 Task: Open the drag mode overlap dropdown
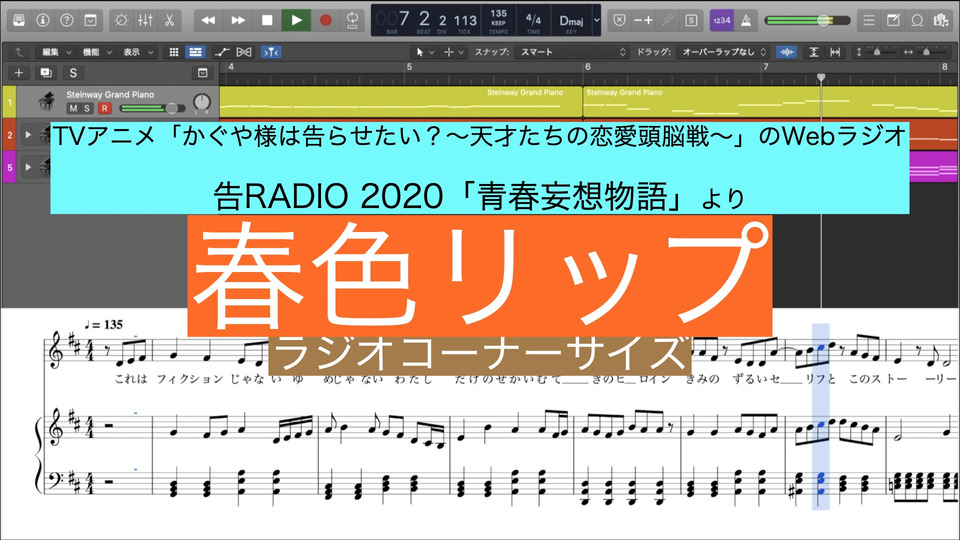[723, 52]
